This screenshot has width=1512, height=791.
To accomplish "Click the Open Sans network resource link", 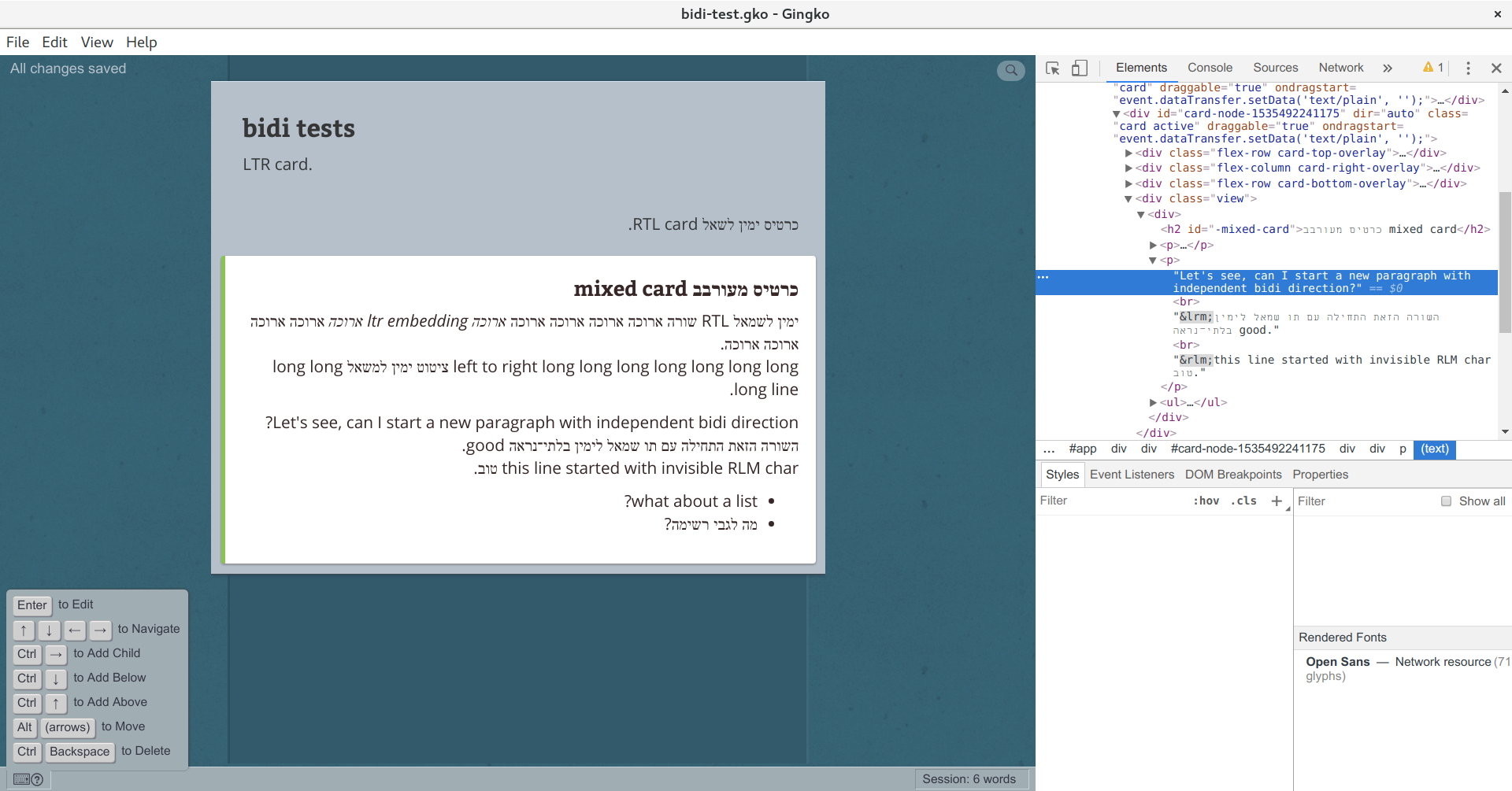I will [x=1443, y=662].
